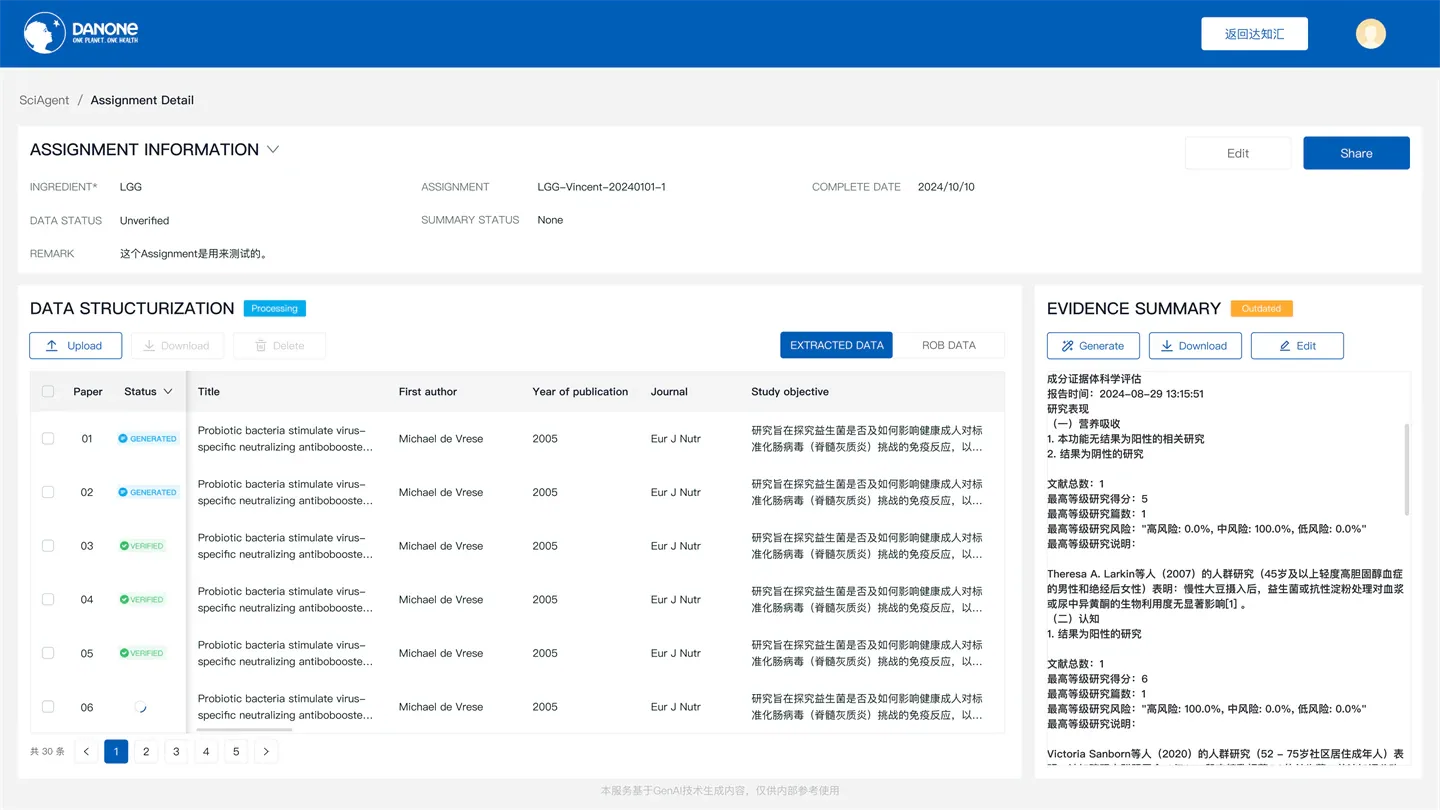Download the evidence summary
Image resolution: width=1440 pixels, height=810 pixels.
pos(1195,346)
